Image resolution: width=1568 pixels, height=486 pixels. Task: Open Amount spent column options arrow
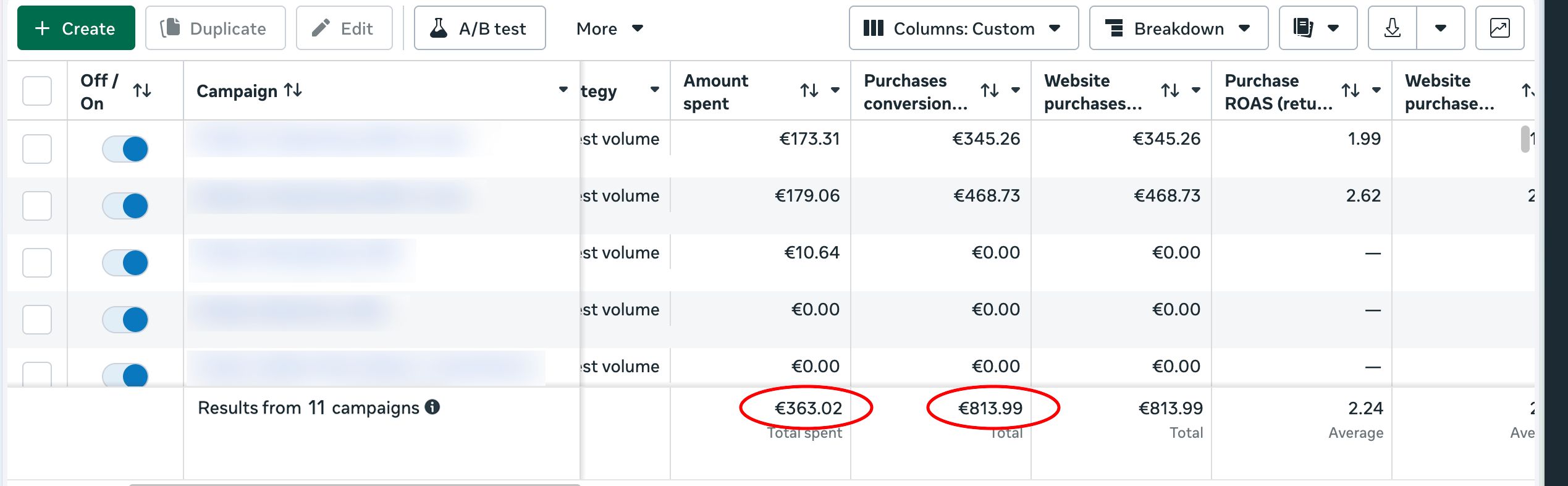click(835, 90)
